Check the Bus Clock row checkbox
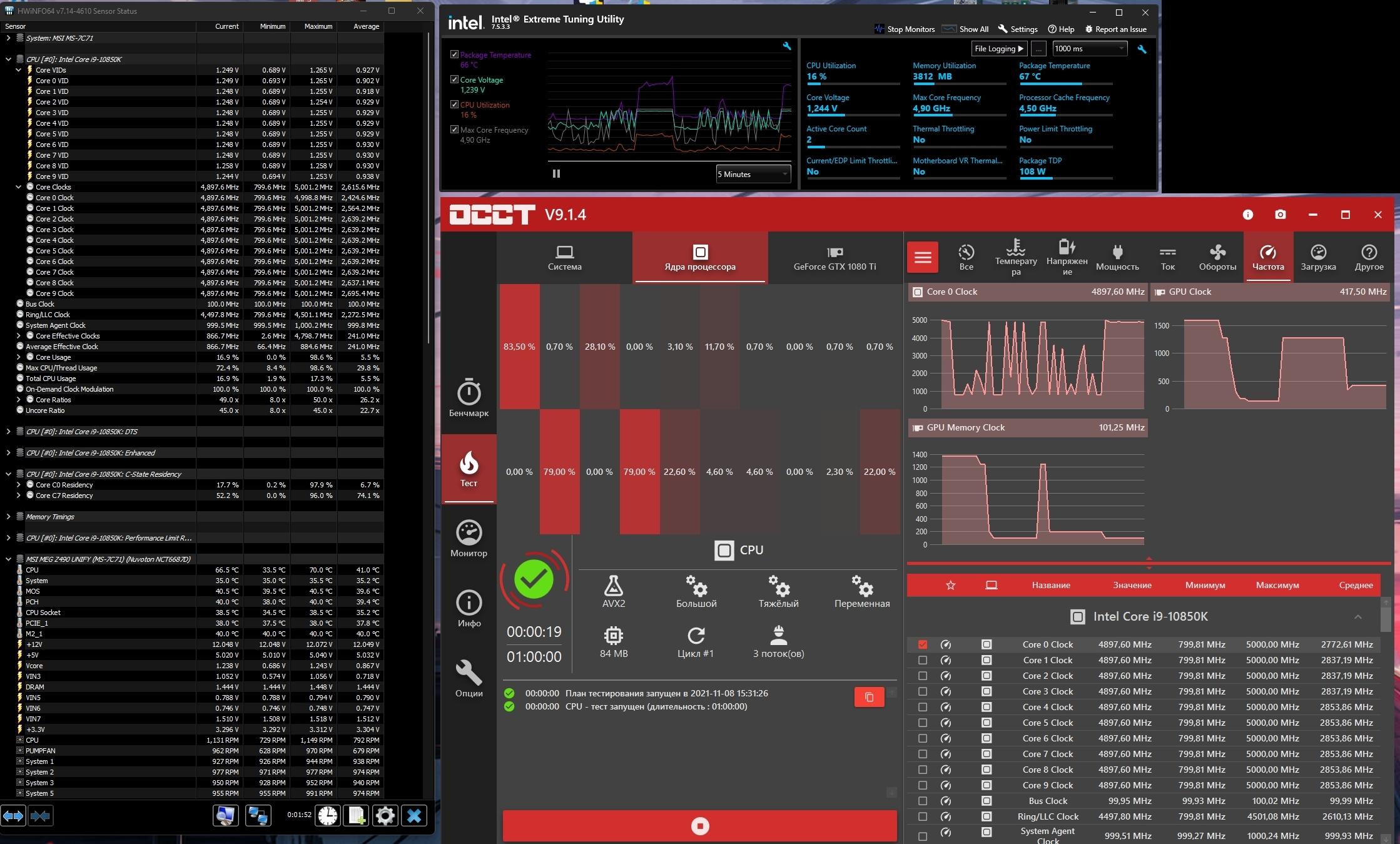This screenshot has height=844, width=1400. coord(923,801)
